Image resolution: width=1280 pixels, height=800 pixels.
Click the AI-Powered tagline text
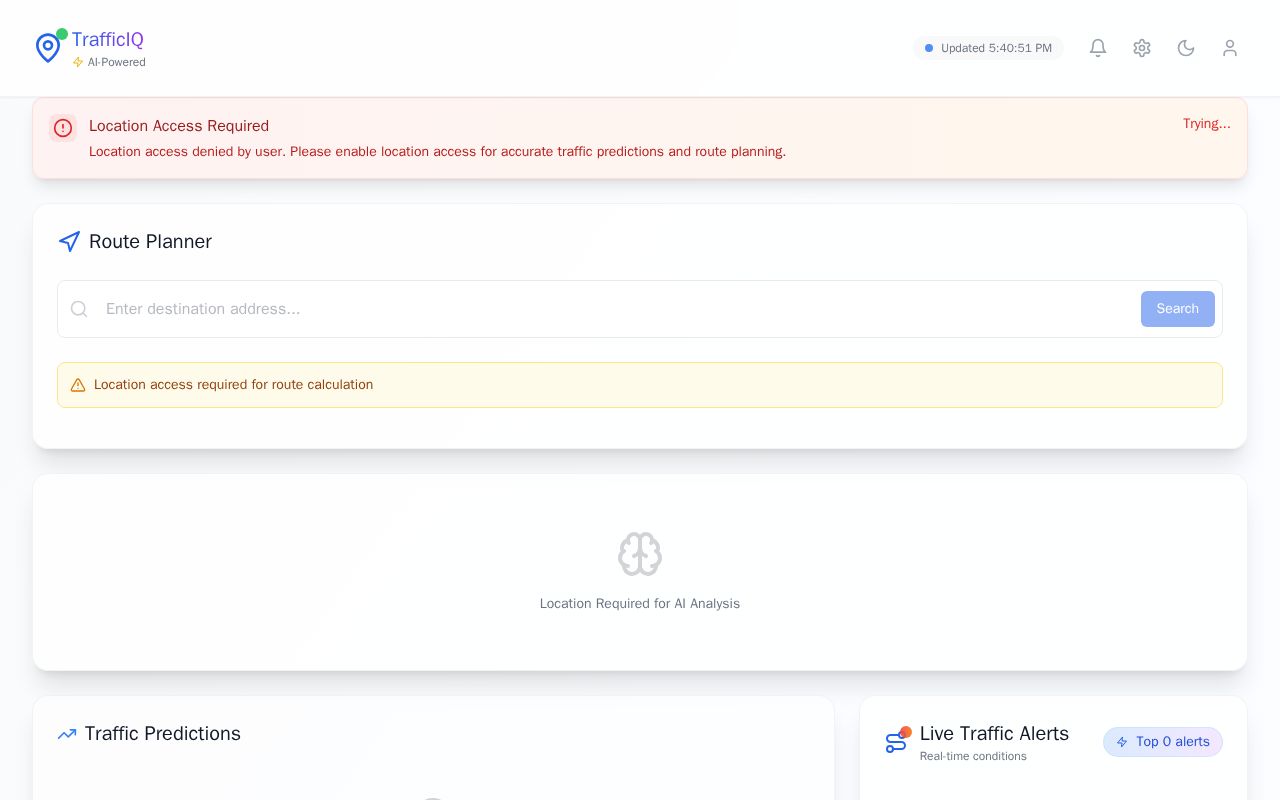click(x=117, y=62)
